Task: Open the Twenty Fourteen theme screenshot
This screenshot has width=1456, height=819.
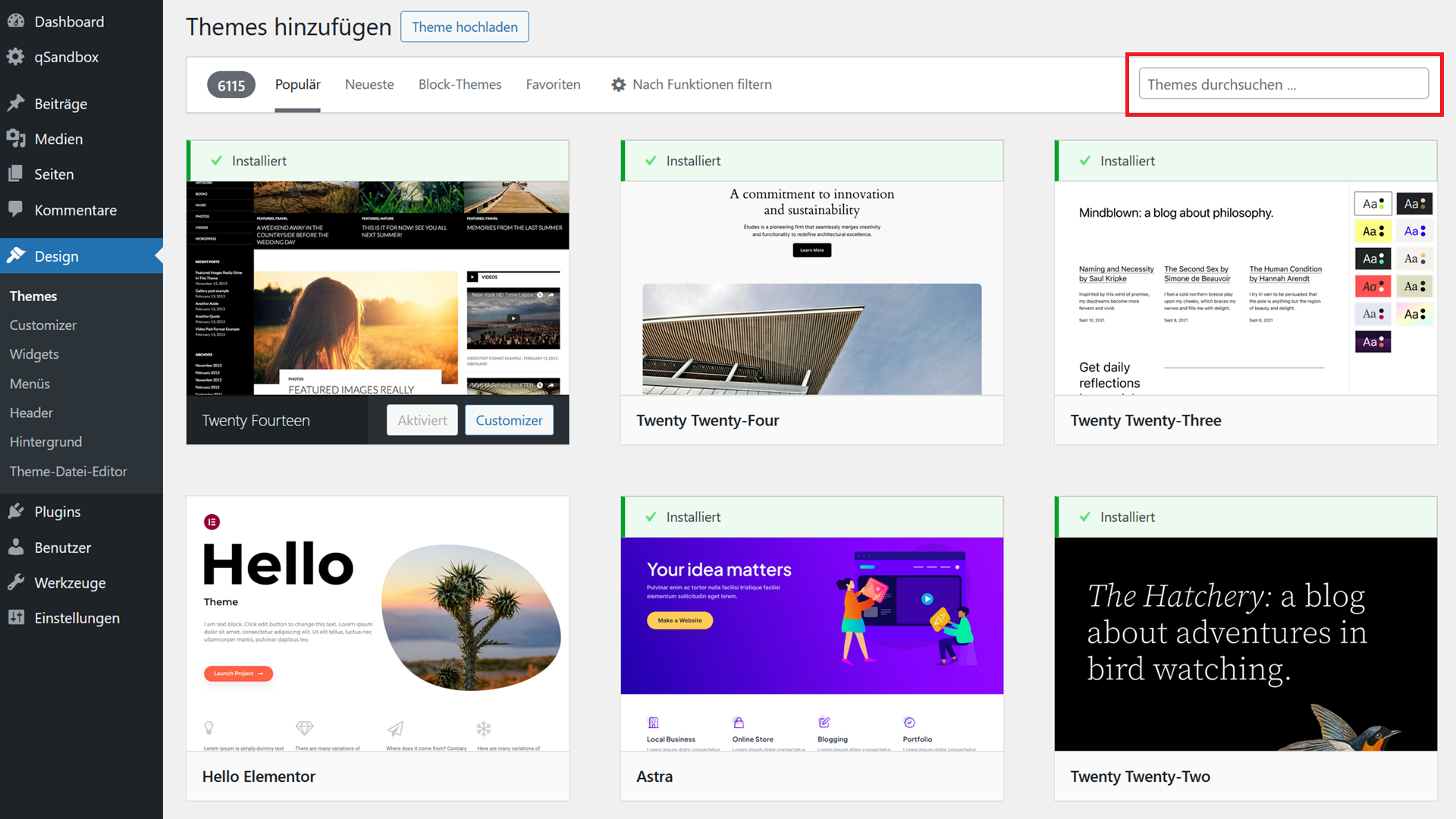Action: [x=378, y=288]
